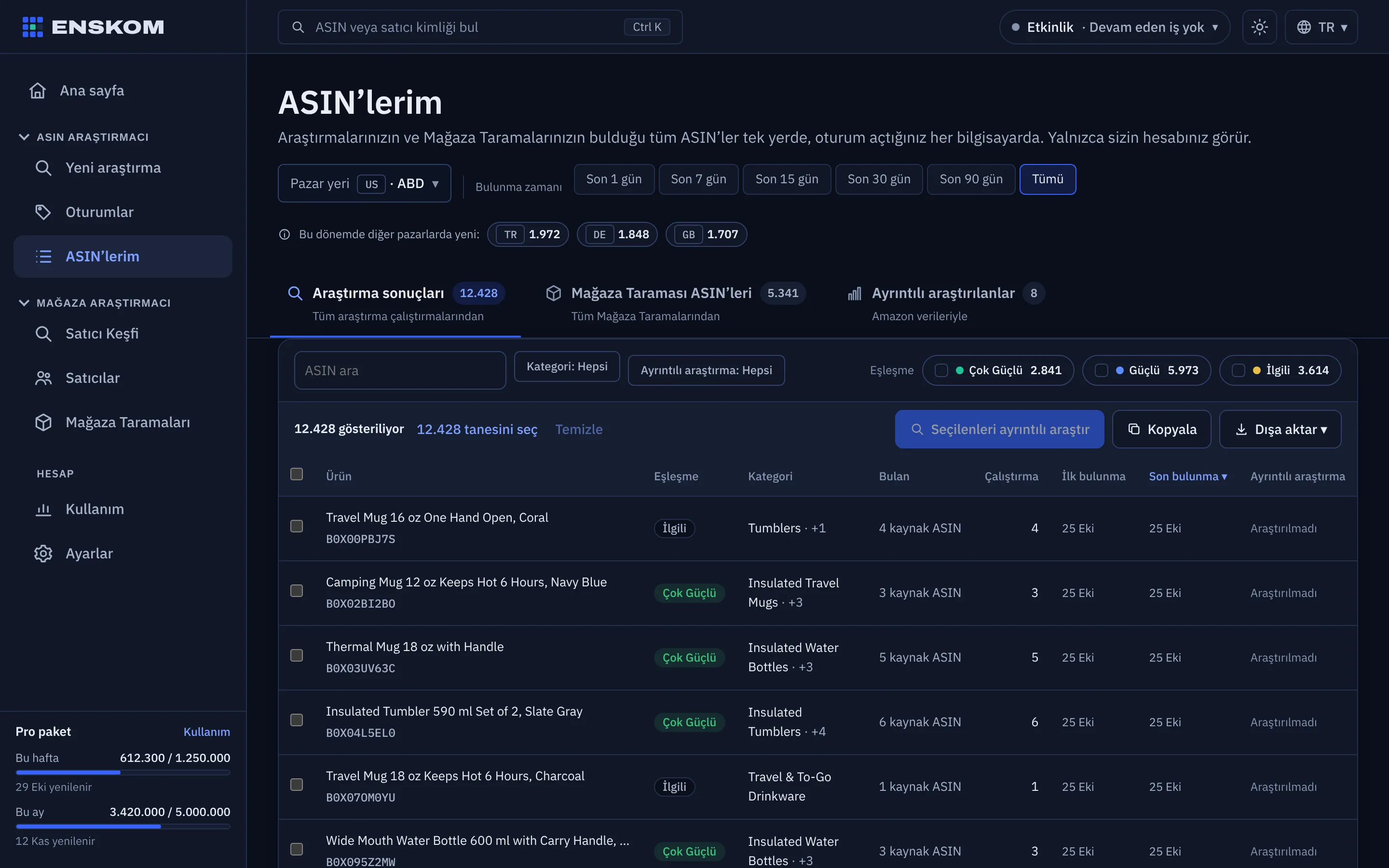The height and width of the screenshot is (868, 1389).
Task: Open Kategori: Hepsi filter dropdown
Action: (x=567, y=366)
